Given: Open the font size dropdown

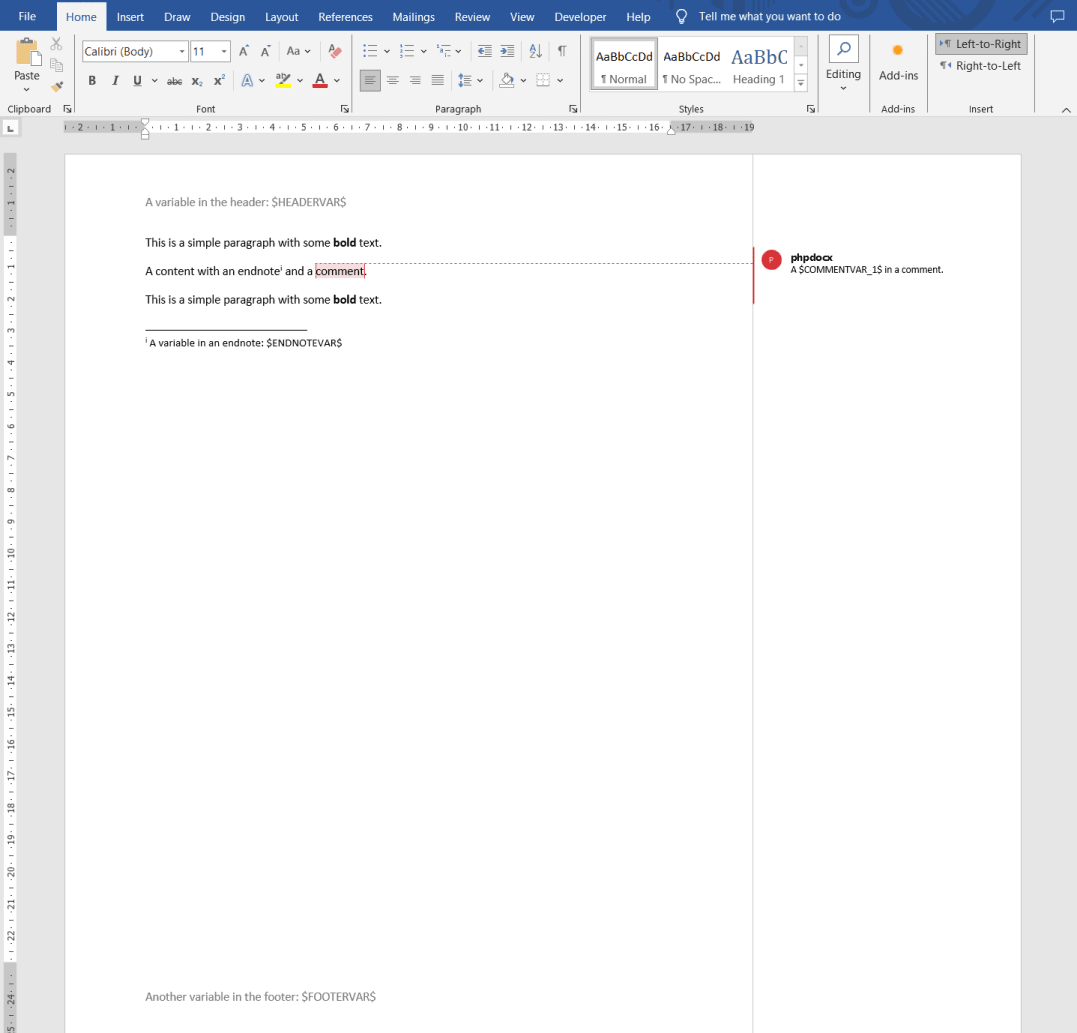Looking at the screenshot, I should (x=224, y=52).
